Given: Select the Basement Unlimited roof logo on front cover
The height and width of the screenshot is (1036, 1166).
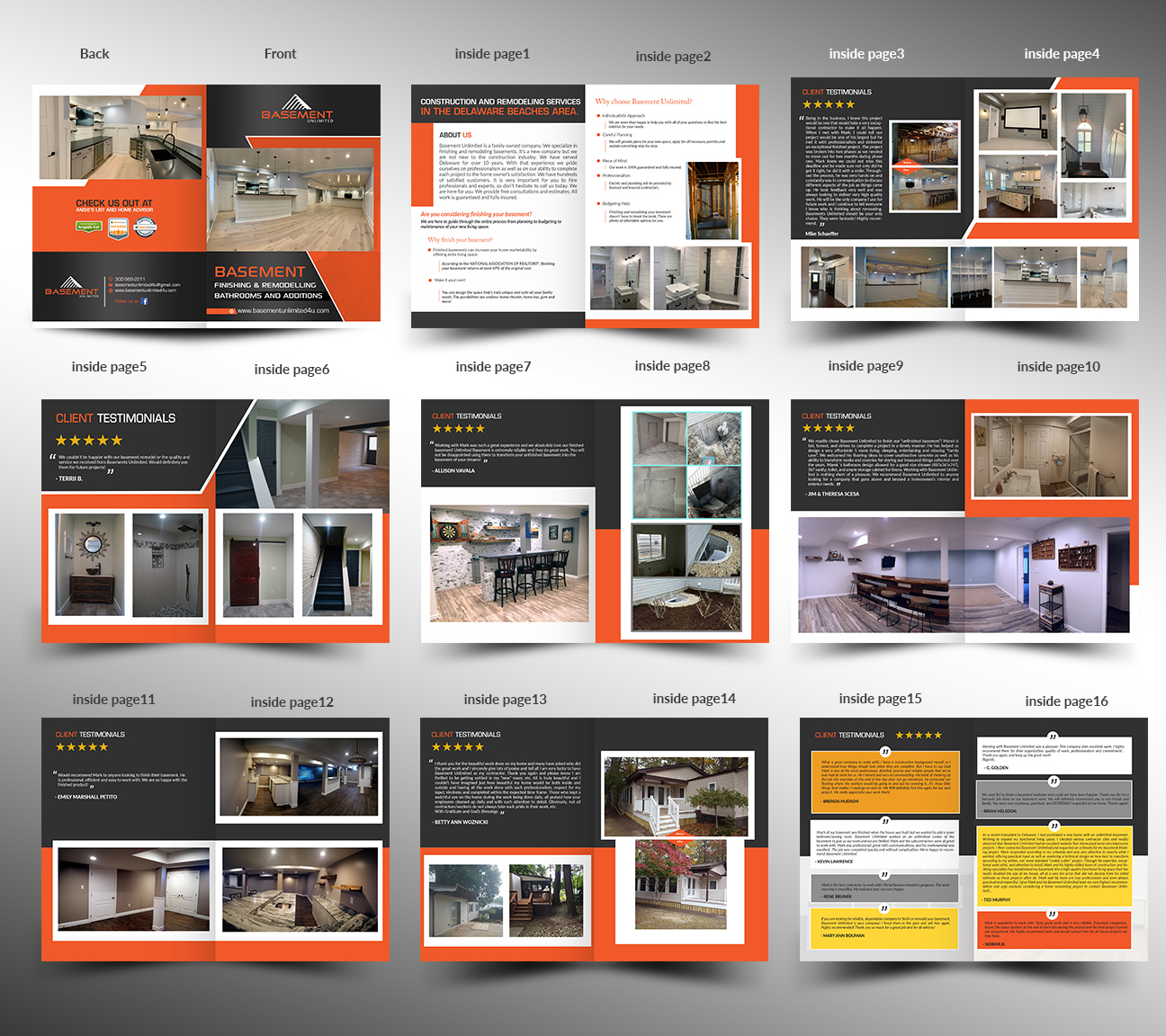Looking at the screenshot, I should click(x=297, y=109).
